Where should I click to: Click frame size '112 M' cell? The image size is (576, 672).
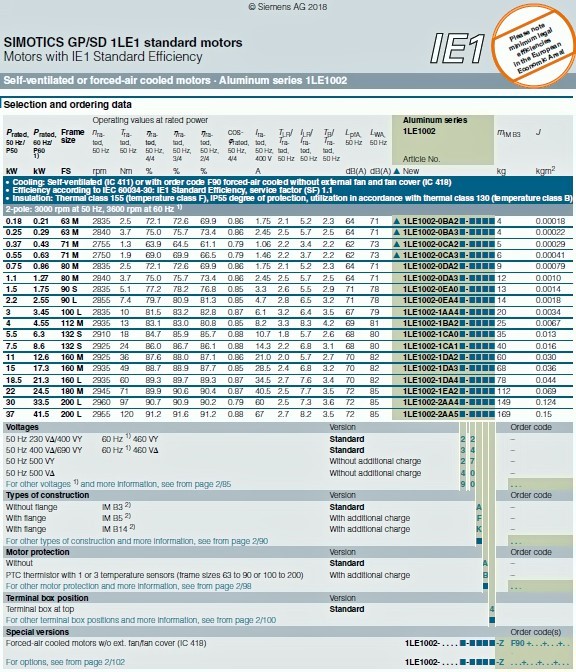(72, 323)
